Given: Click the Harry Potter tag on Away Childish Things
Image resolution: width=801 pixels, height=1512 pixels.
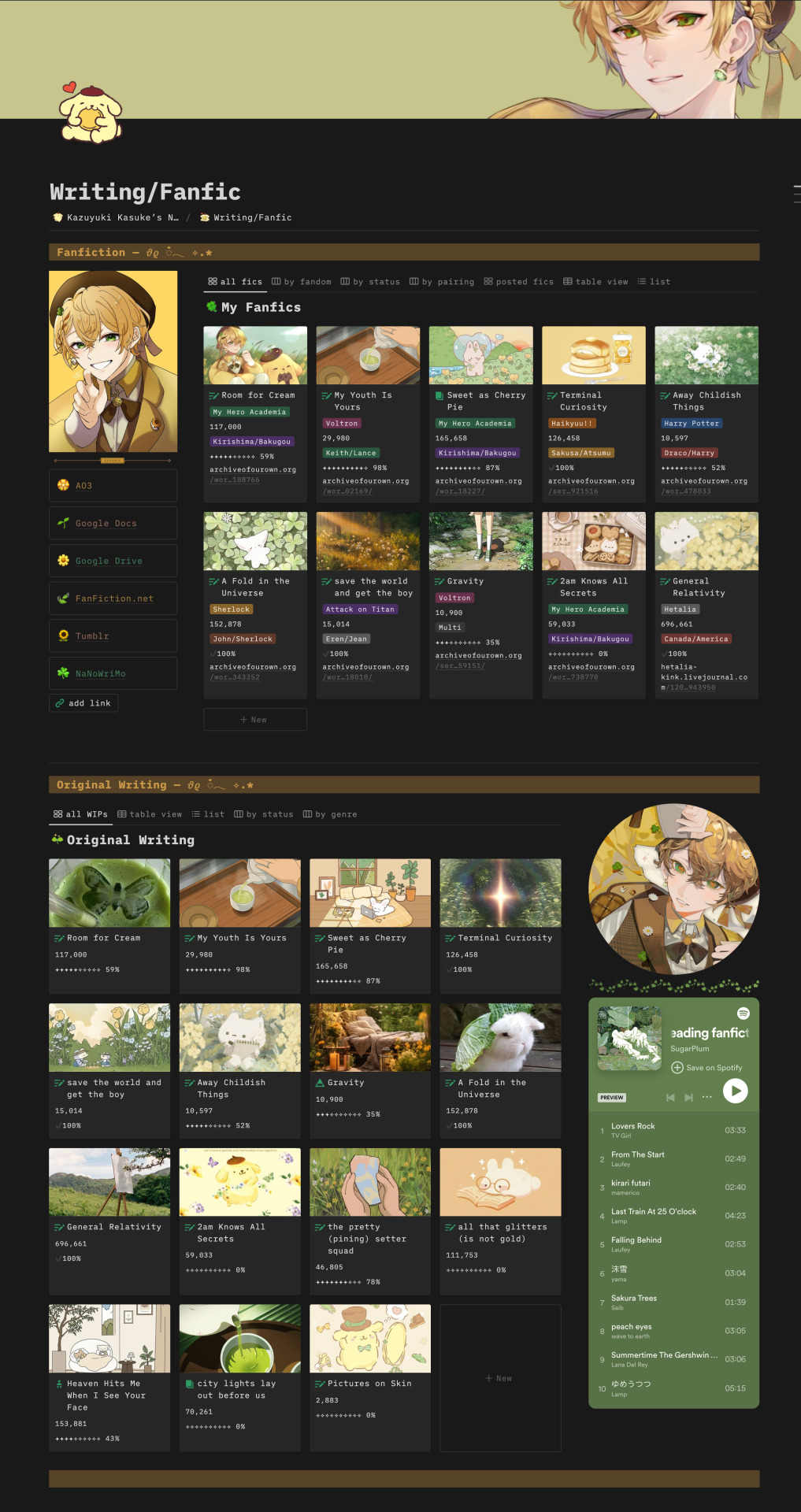Looking at the screenshot, I should pyautogui.click(x=692, y=424).
